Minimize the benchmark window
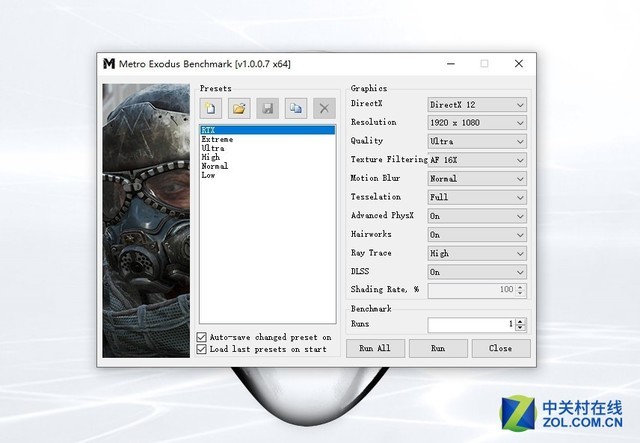 pyautogui.click(x=451, y=64)
